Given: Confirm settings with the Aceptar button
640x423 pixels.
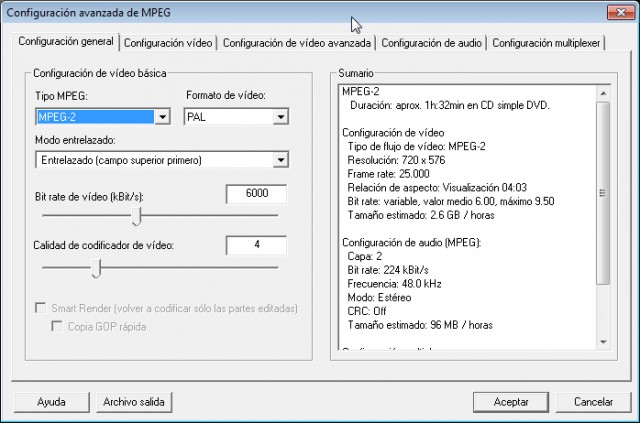Looking at the screenshot, I should [x=511, y=402].
